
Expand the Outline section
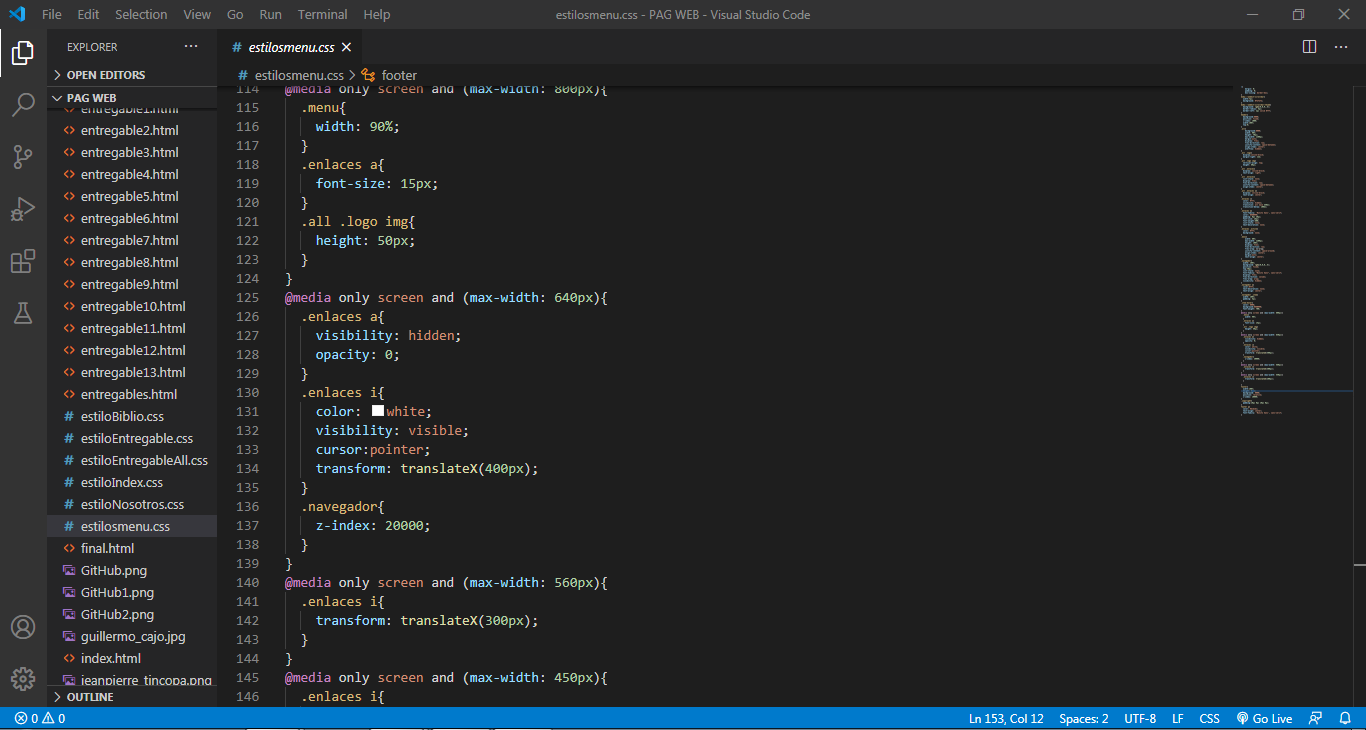point(132,697)
